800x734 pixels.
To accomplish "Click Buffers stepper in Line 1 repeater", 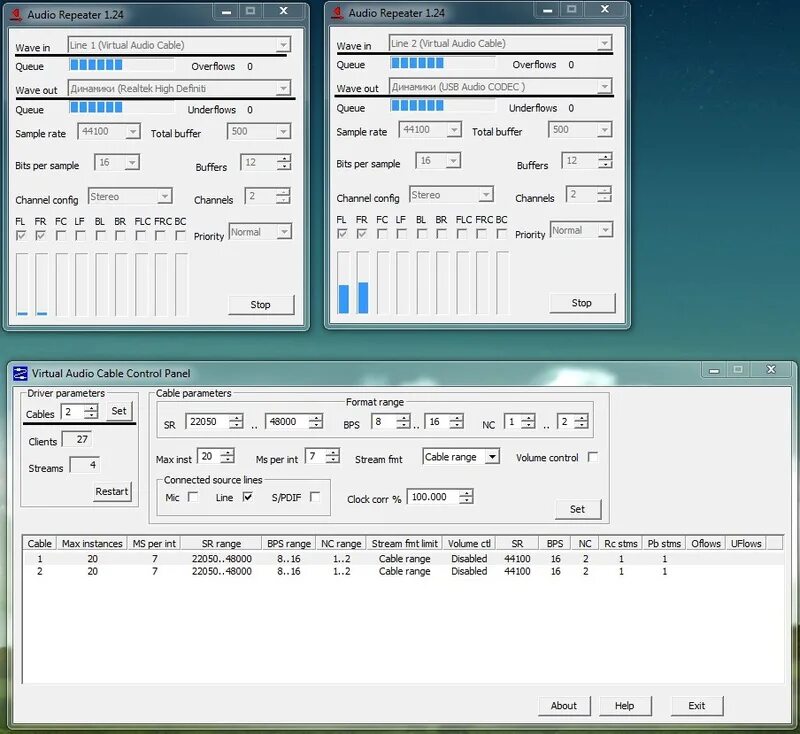I will [x=284, y=162].
